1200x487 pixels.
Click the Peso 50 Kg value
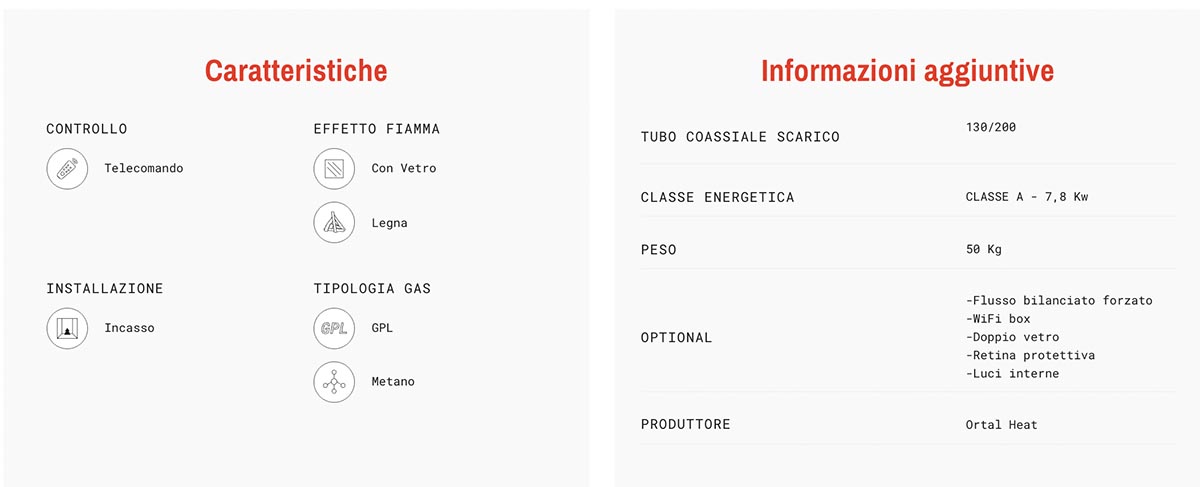coord(984,250)
